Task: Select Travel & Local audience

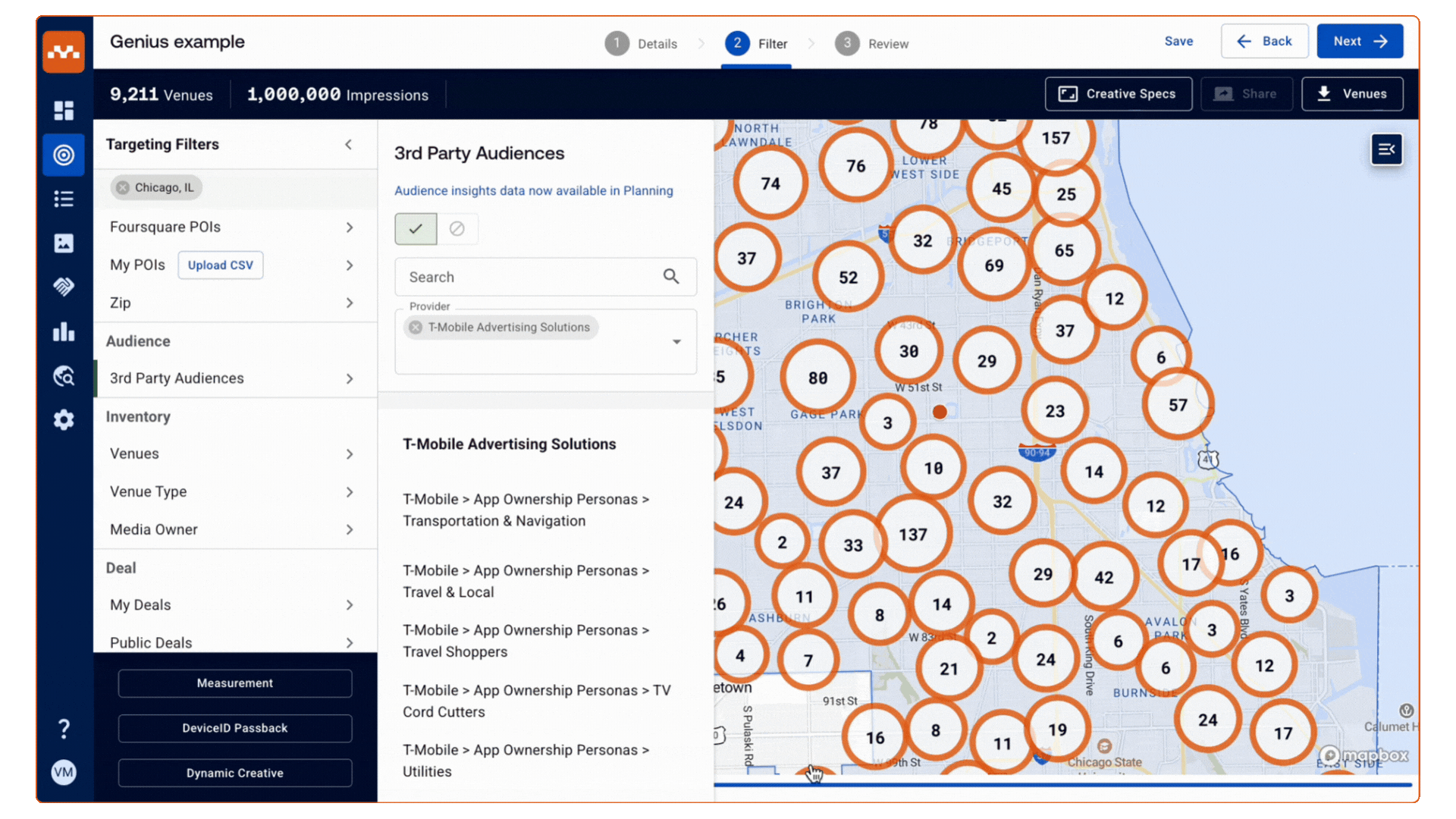Action: (526, 582)
